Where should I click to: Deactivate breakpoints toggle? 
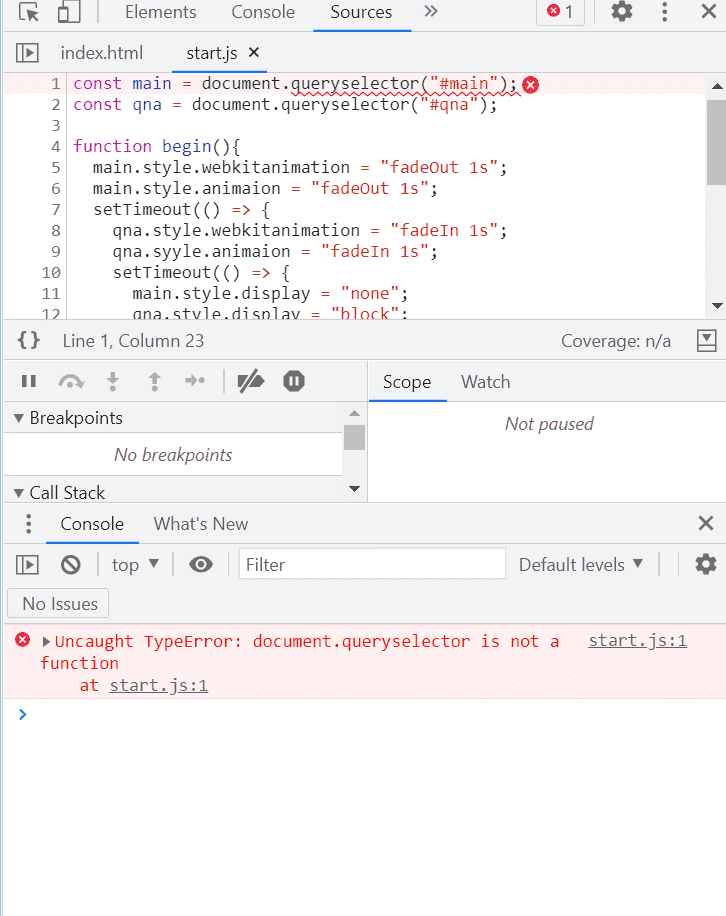coord(251,381)
